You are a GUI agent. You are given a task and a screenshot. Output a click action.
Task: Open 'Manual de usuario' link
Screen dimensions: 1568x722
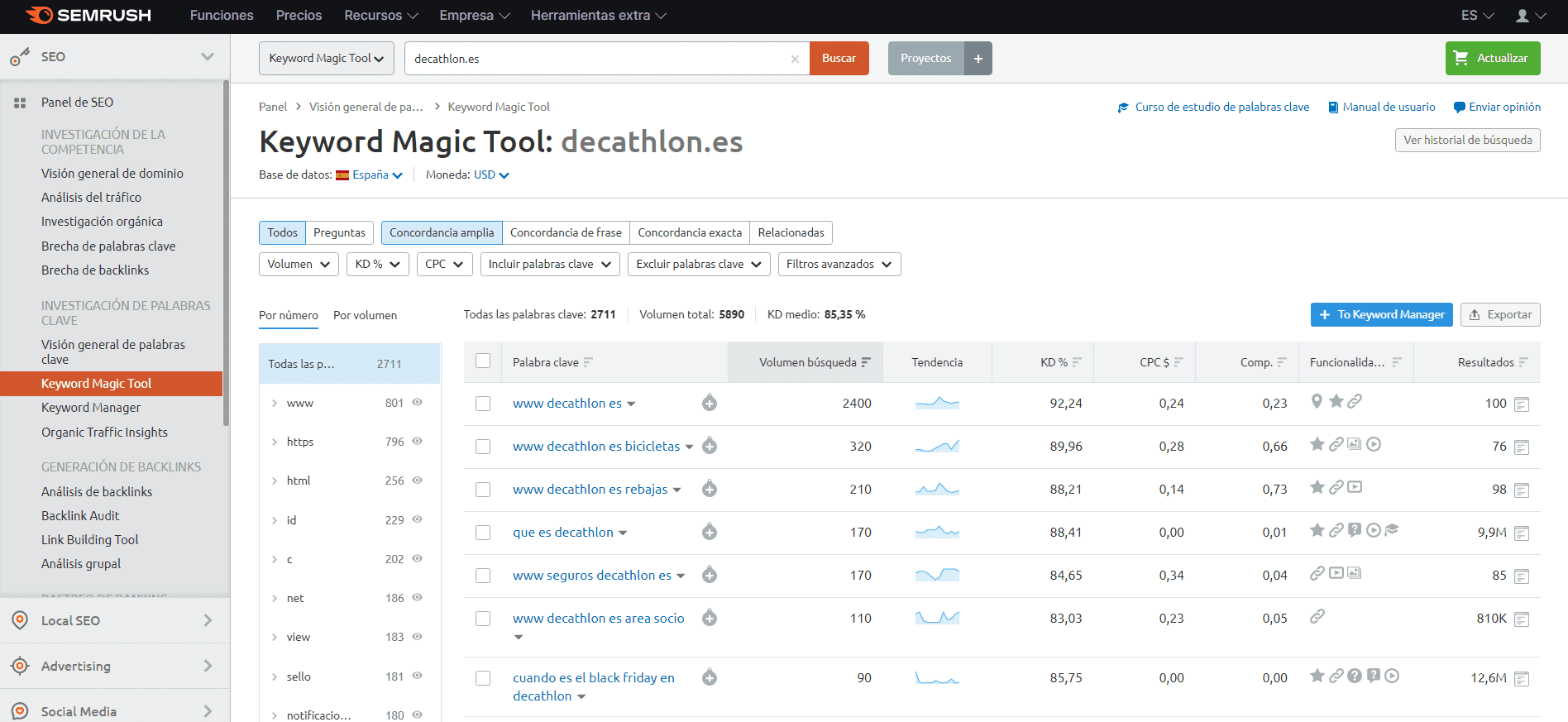[1381, 107]
